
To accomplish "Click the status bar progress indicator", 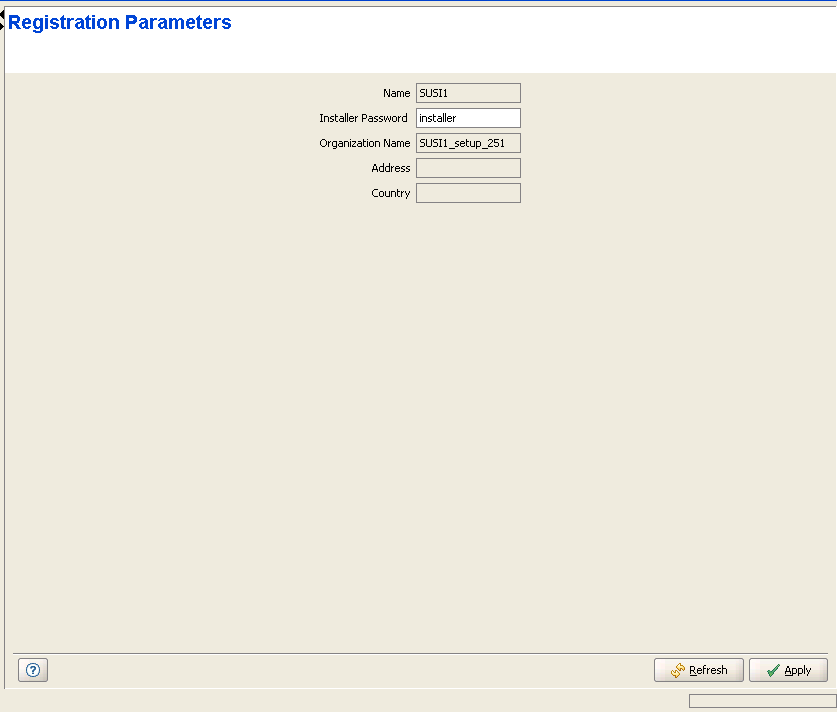I will click(761, 701).
